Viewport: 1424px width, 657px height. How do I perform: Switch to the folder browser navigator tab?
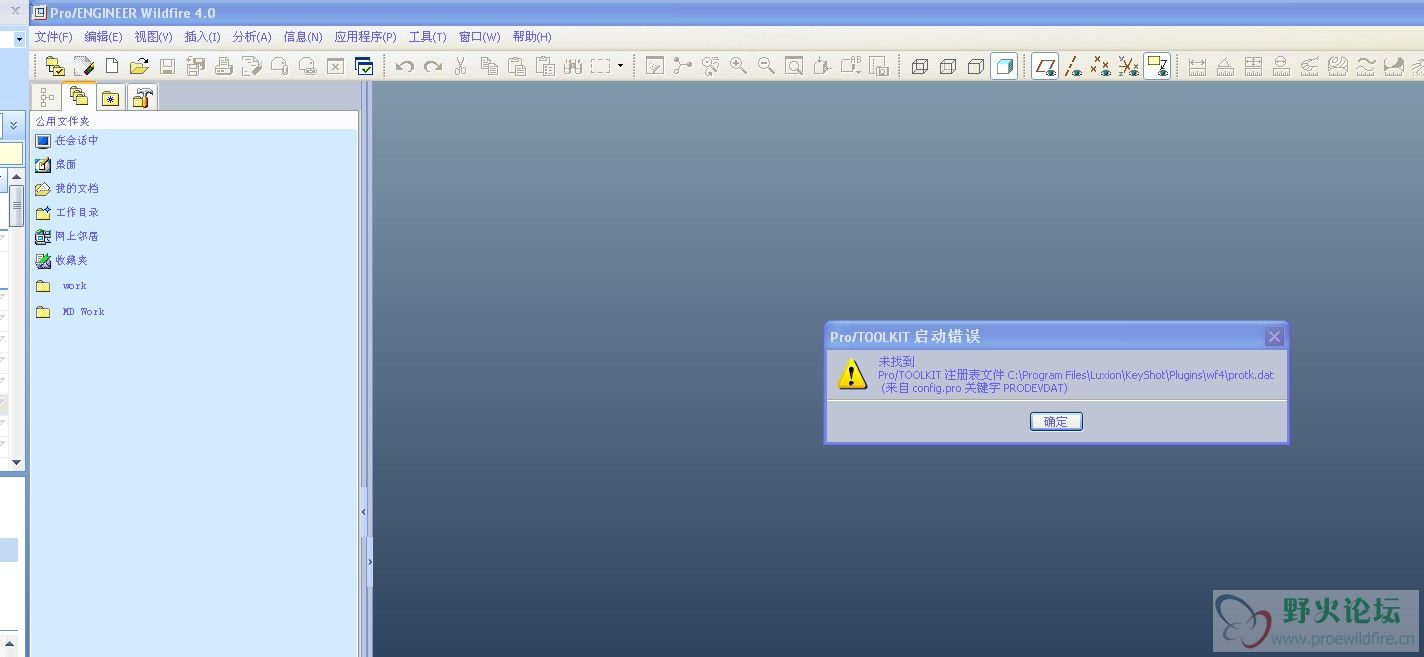click(77, 96)
